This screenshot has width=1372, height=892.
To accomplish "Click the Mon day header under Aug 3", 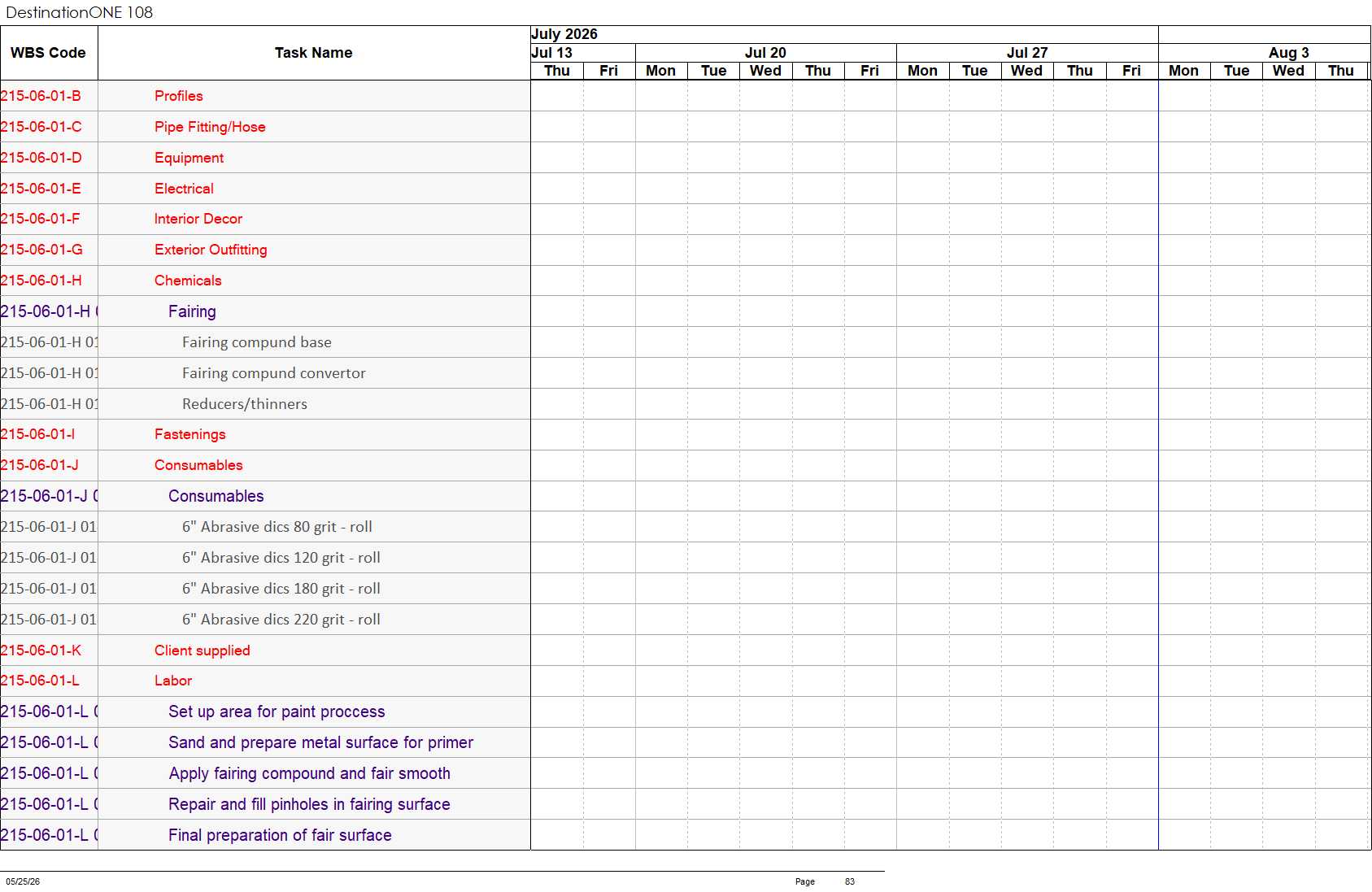I will pyautogui.click(x=1184, y=71).
